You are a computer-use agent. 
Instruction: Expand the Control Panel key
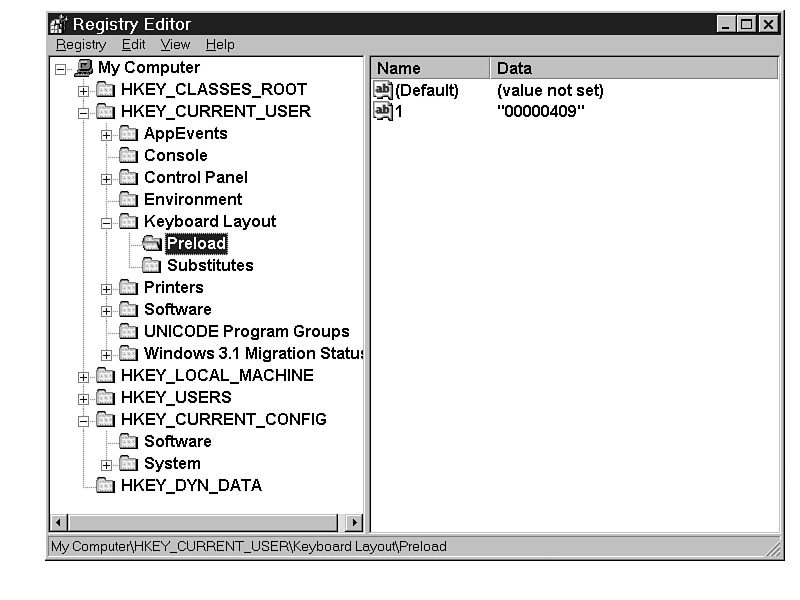point(107,178)
